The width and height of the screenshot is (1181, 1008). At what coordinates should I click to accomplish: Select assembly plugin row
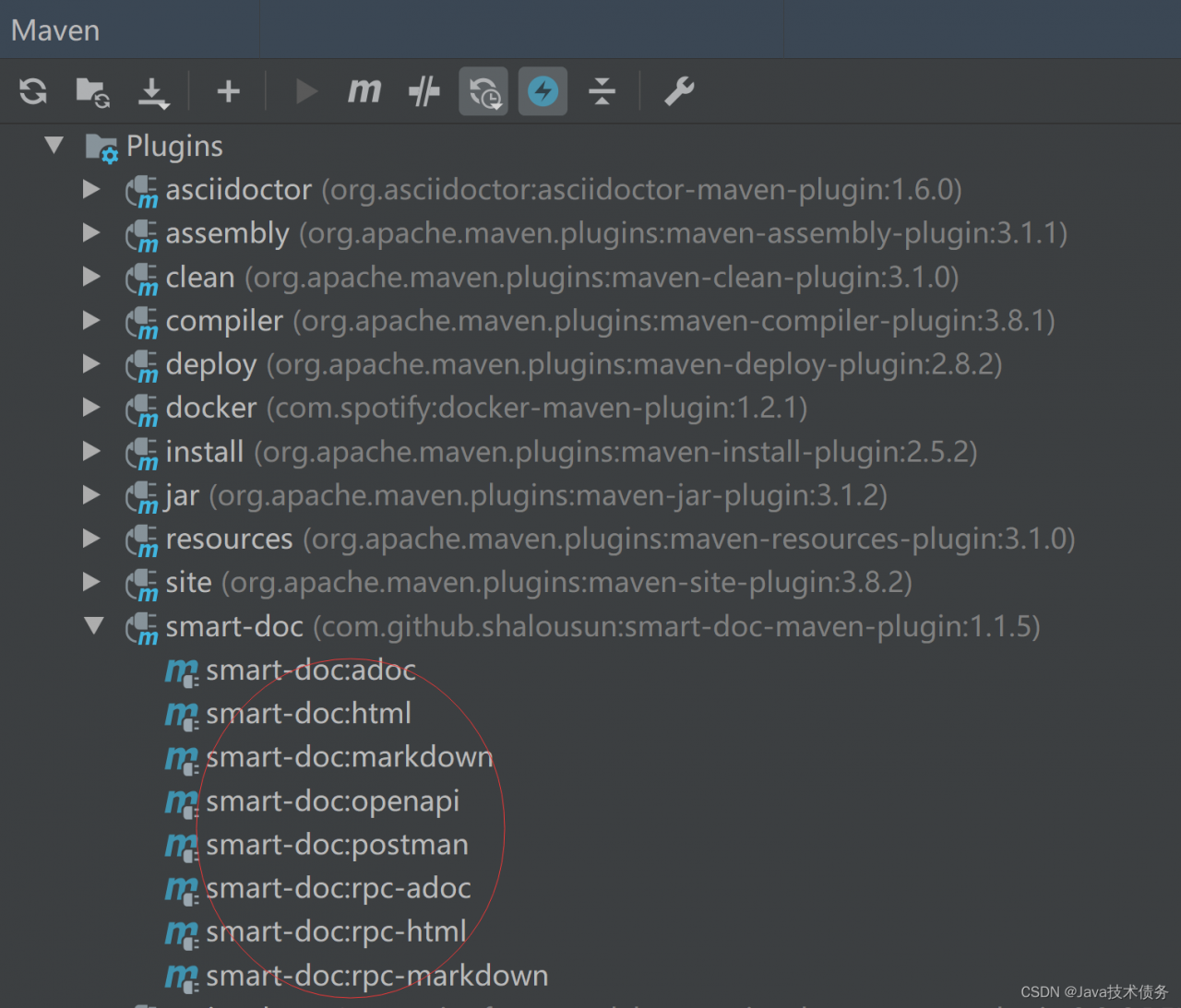(x=590, y=232)
